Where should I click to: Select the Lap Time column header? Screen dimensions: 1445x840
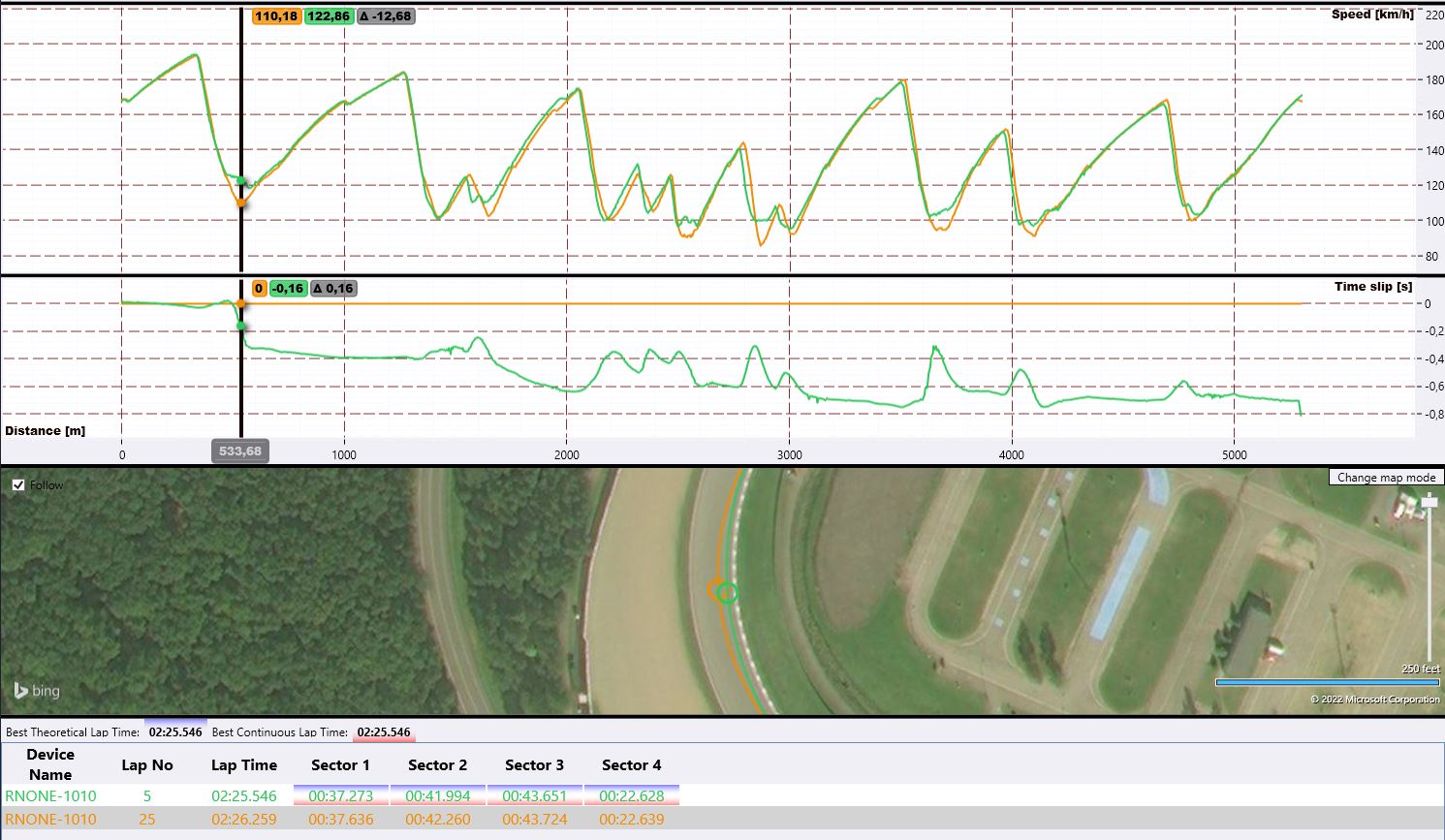pyautogui.click(x=244, y=765)
